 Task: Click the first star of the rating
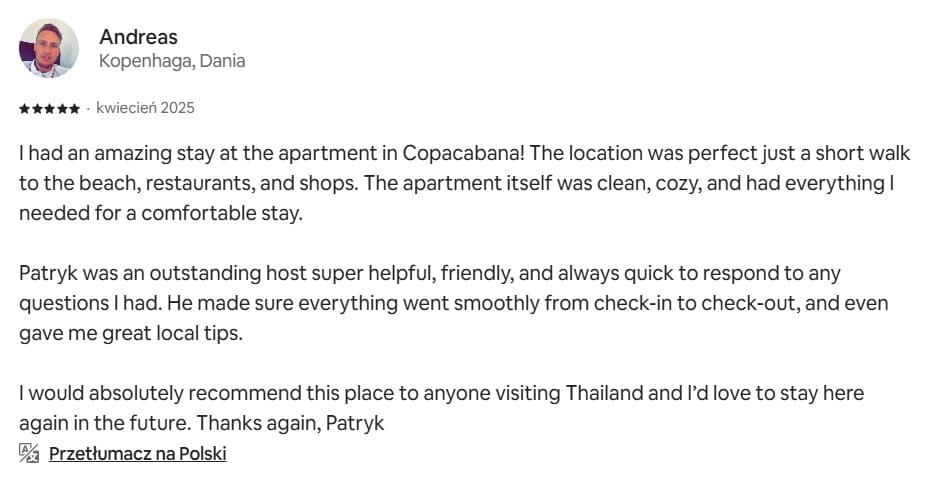(x=24, y=108)
